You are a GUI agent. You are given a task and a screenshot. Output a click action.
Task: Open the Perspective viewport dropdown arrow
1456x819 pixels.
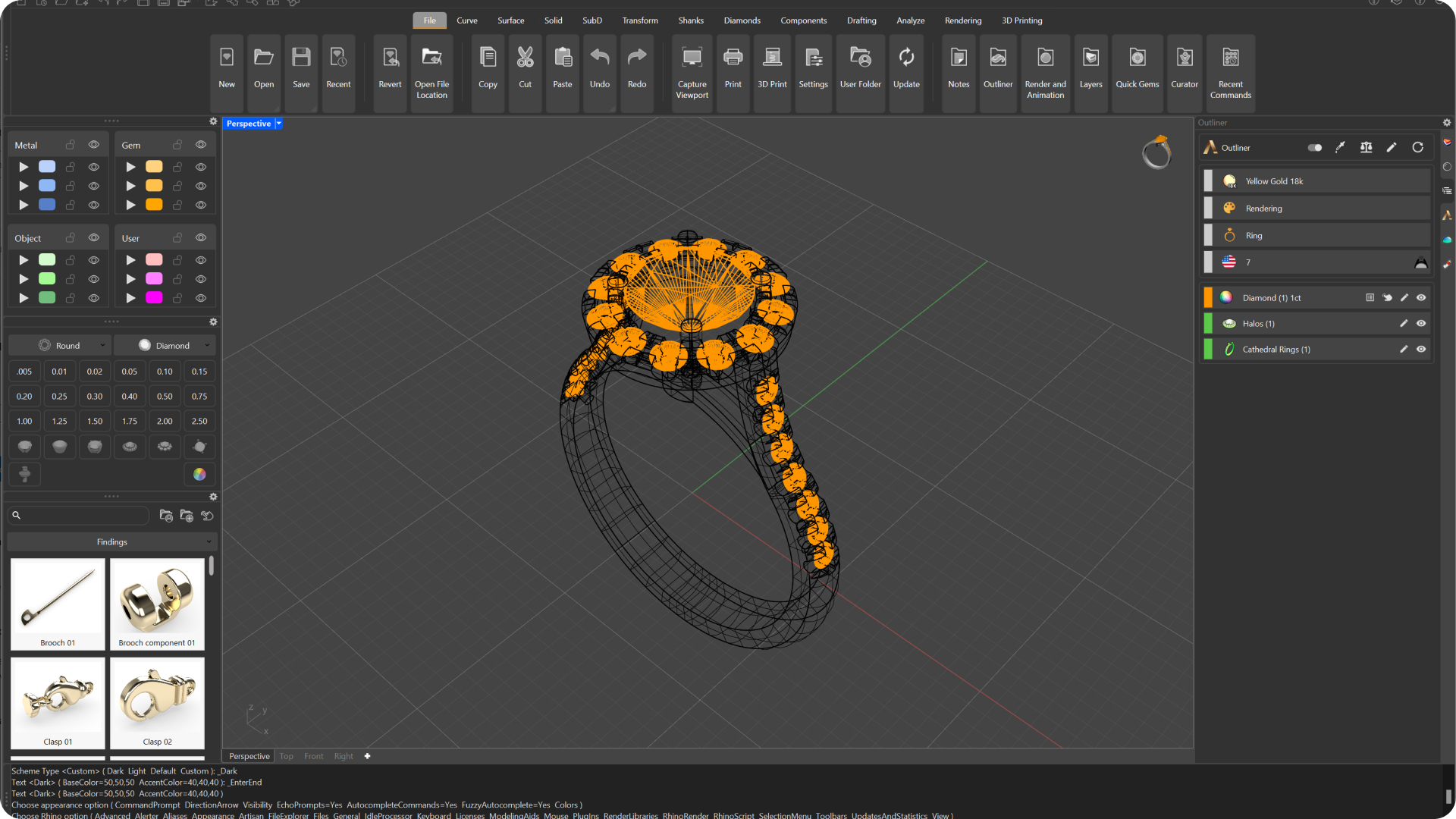(x=279, y=124)
